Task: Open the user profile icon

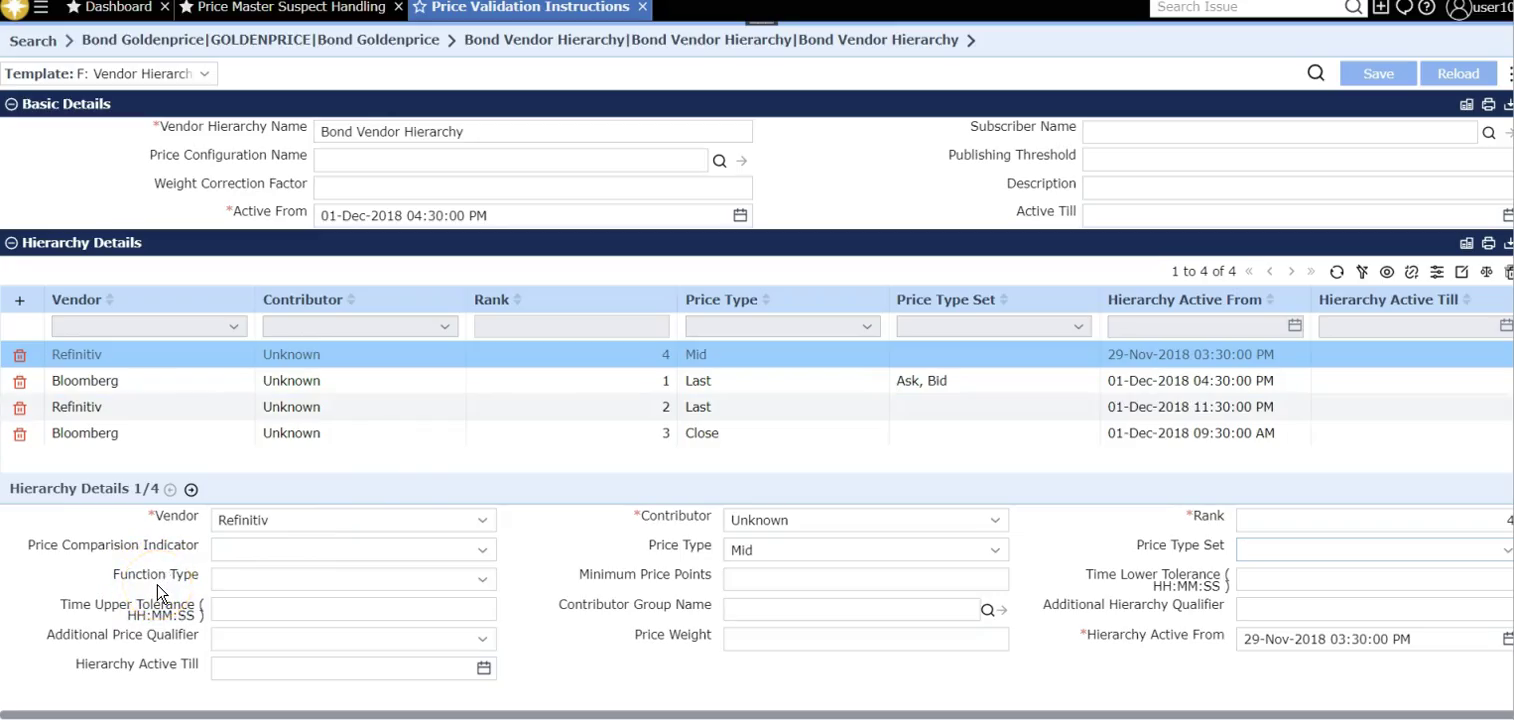Action: point(1458,8)
